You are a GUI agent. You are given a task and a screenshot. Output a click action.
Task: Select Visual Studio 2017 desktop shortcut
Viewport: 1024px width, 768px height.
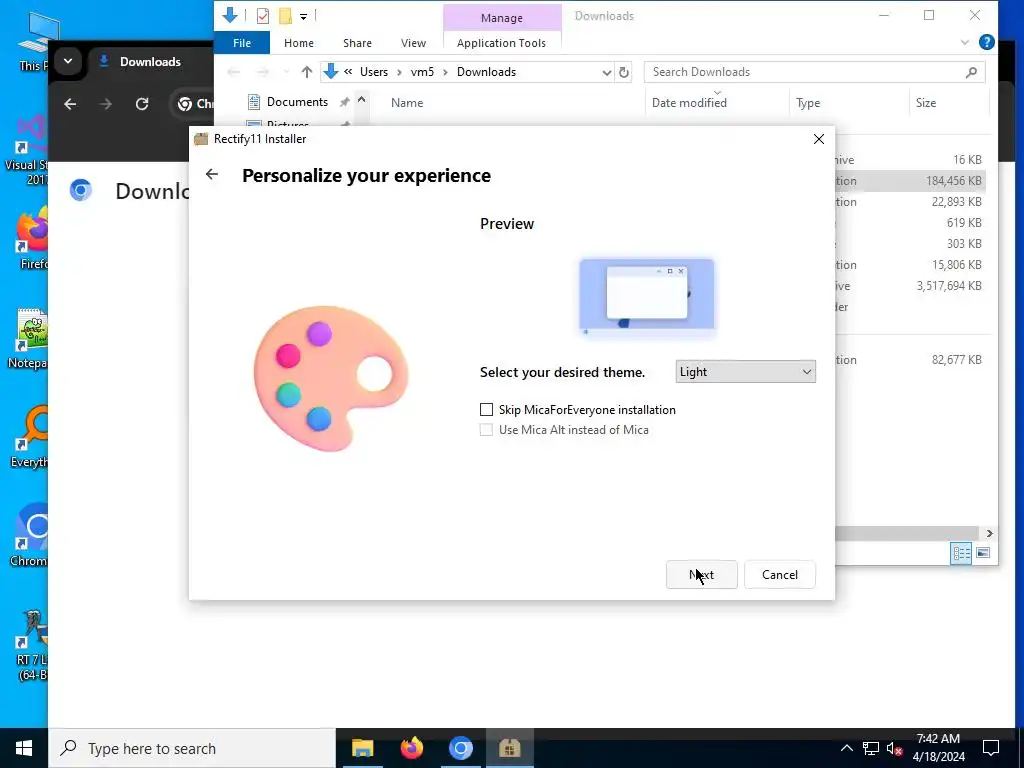click(26, 150)
